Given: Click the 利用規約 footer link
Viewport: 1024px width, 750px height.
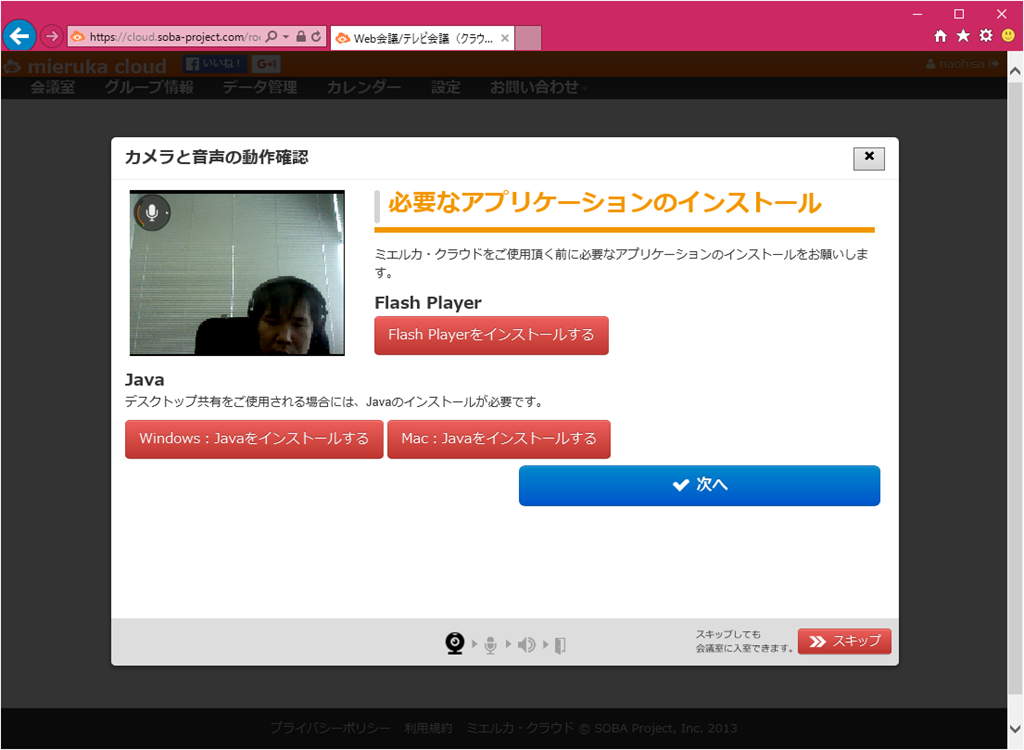Looking at the screenshot, I should (428, 728).
